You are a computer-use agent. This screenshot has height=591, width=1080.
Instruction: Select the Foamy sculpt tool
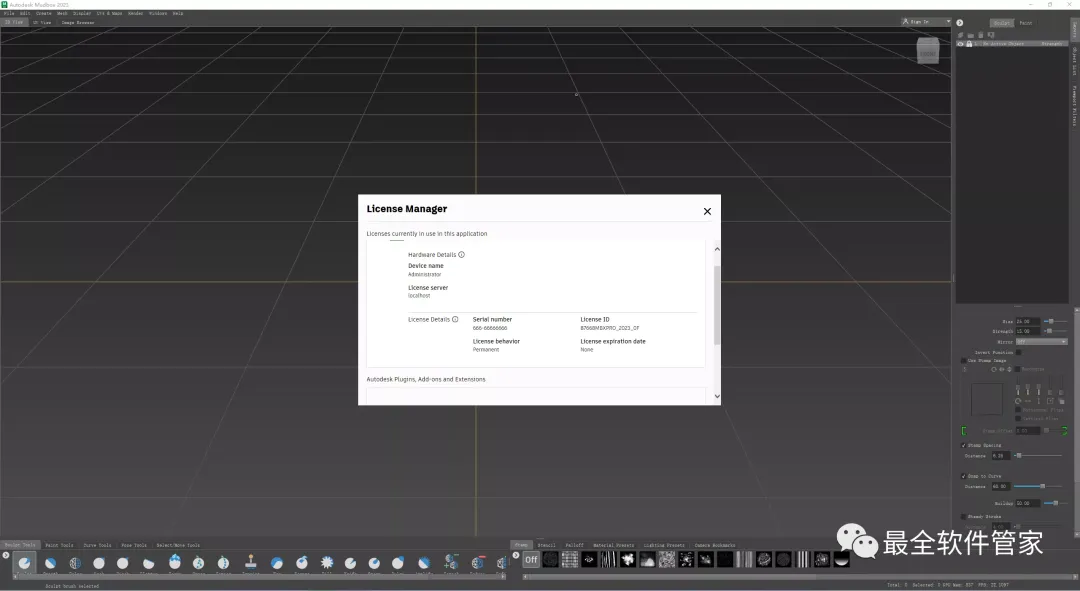[175, 562]
